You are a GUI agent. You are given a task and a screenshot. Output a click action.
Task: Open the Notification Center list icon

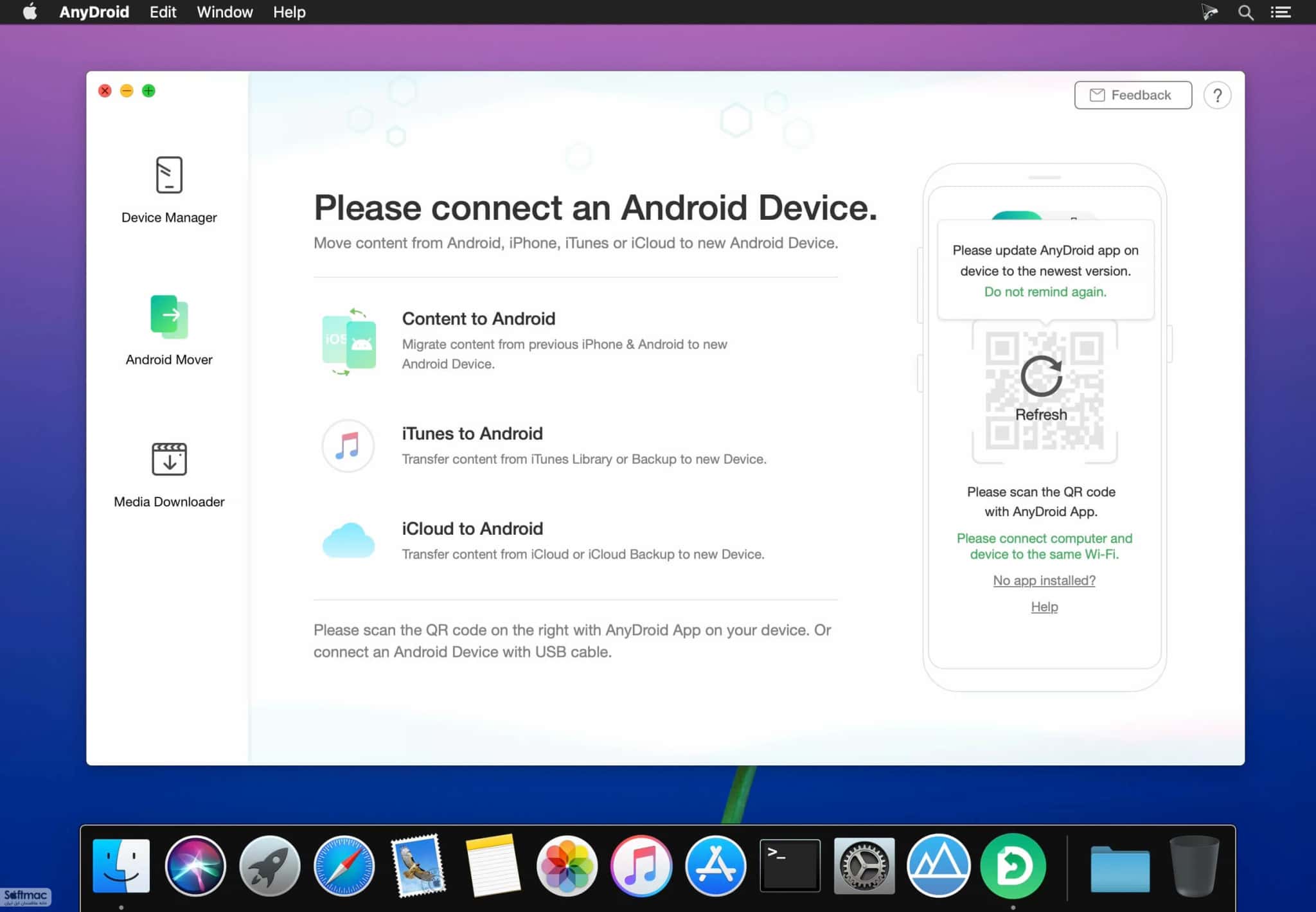tap(1281, 12)
